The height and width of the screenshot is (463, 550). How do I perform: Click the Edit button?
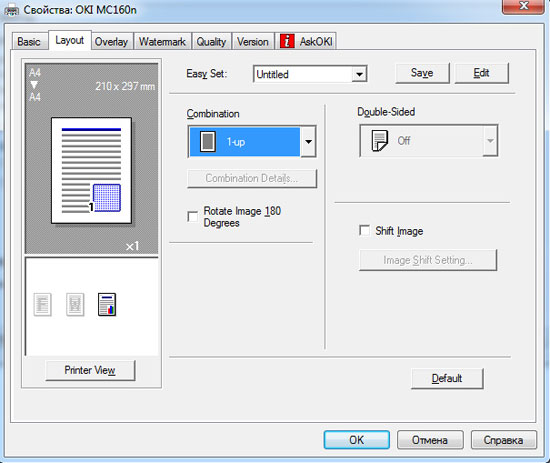coord(481,73)
